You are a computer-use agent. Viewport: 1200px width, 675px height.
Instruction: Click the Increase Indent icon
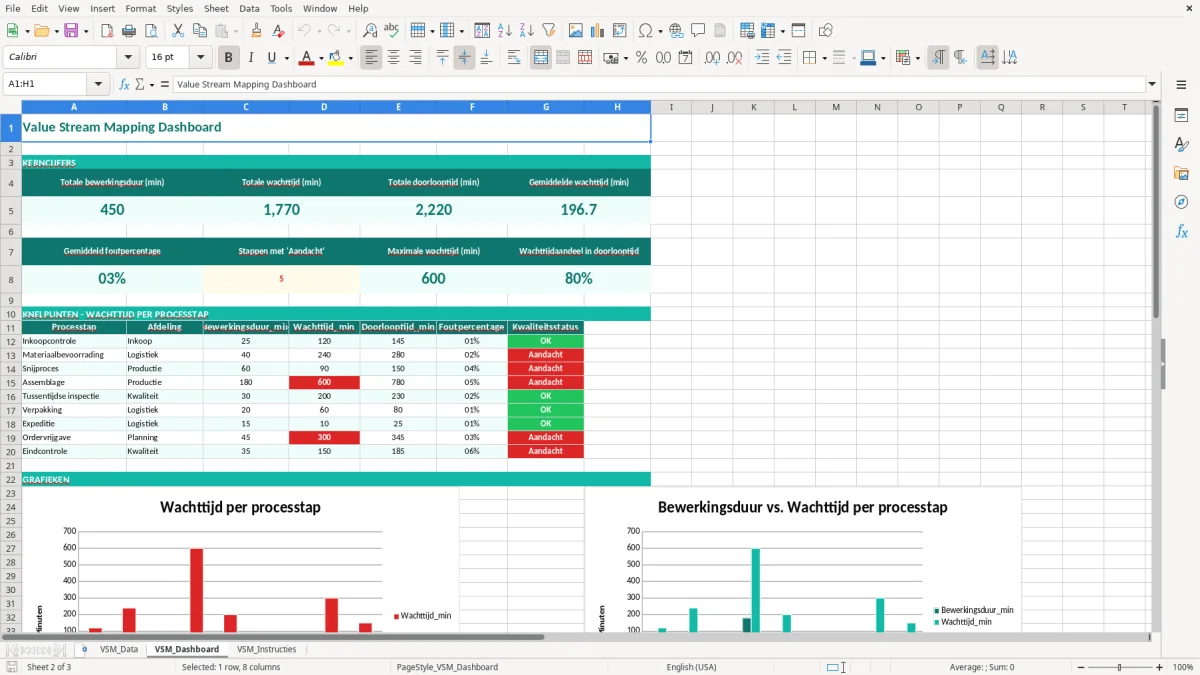pyautogui.click(x=762, y=58)
